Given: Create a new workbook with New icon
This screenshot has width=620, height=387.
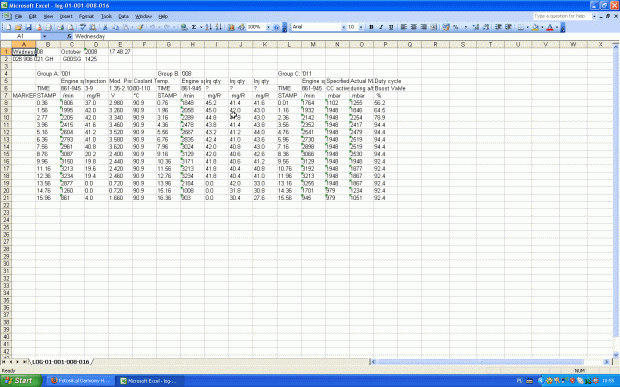Looking at the screenshot, I should click(8, 27).
